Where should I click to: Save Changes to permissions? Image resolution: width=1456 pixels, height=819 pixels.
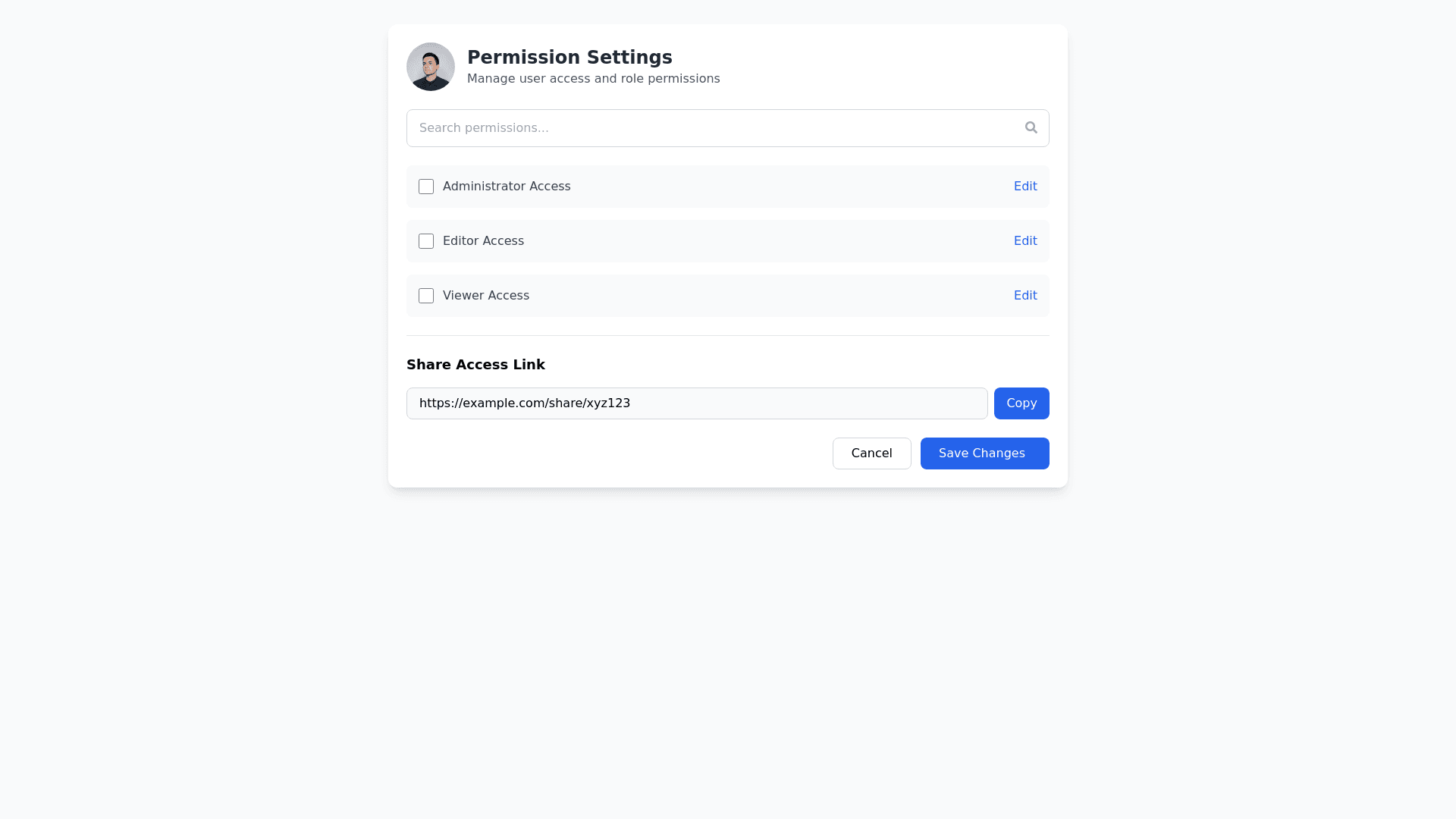[x=984, y=453]
